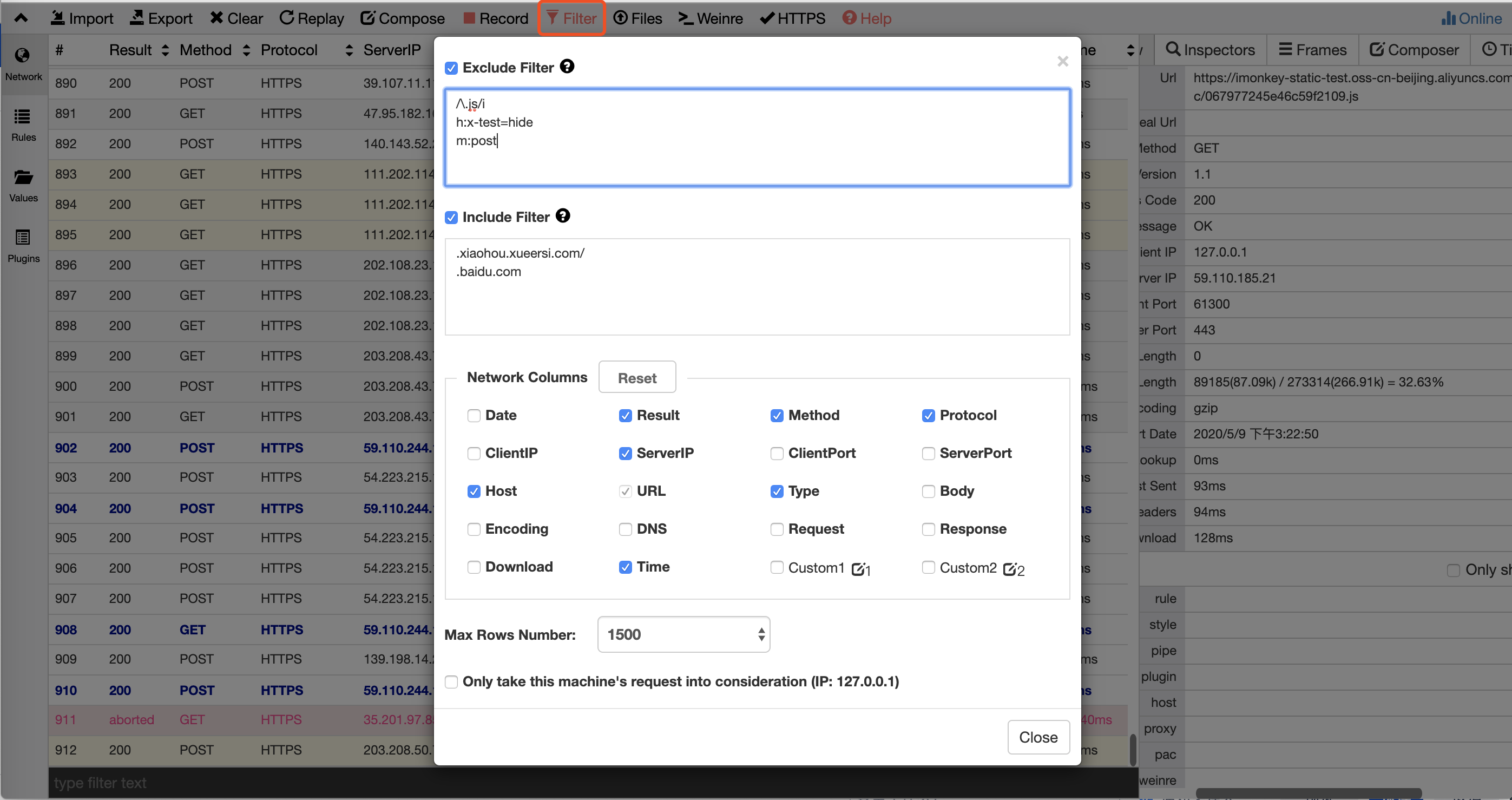Select session row 912

(x=241, y=750)
